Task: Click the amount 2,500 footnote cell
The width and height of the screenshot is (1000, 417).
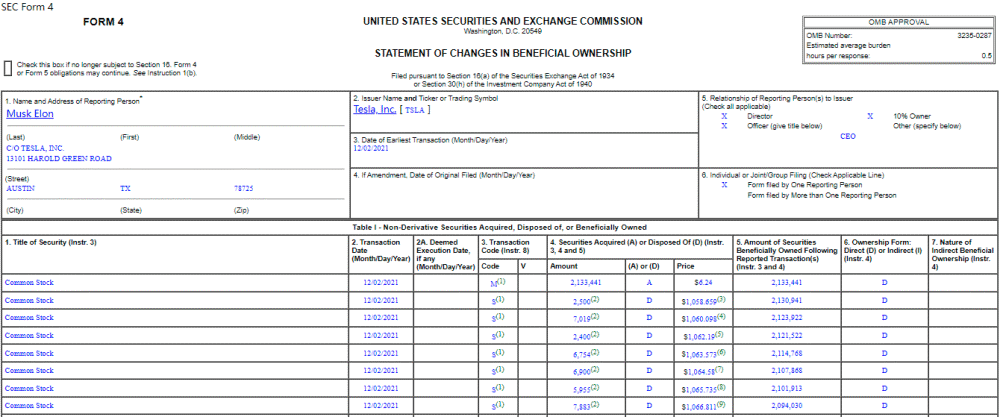Action: pyautogui.click(x=584, y=300)
